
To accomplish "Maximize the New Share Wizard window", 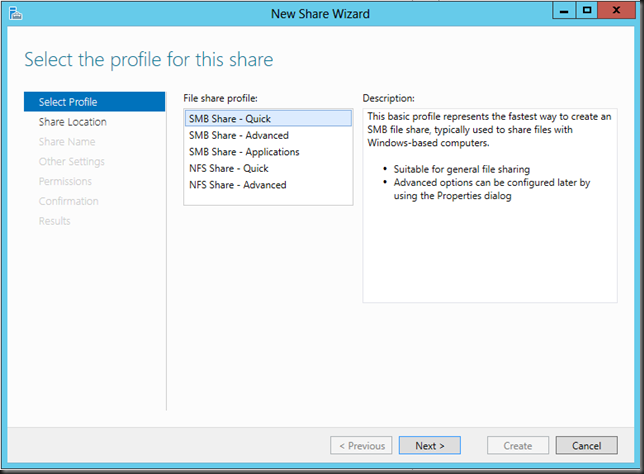I will (587, 10).
